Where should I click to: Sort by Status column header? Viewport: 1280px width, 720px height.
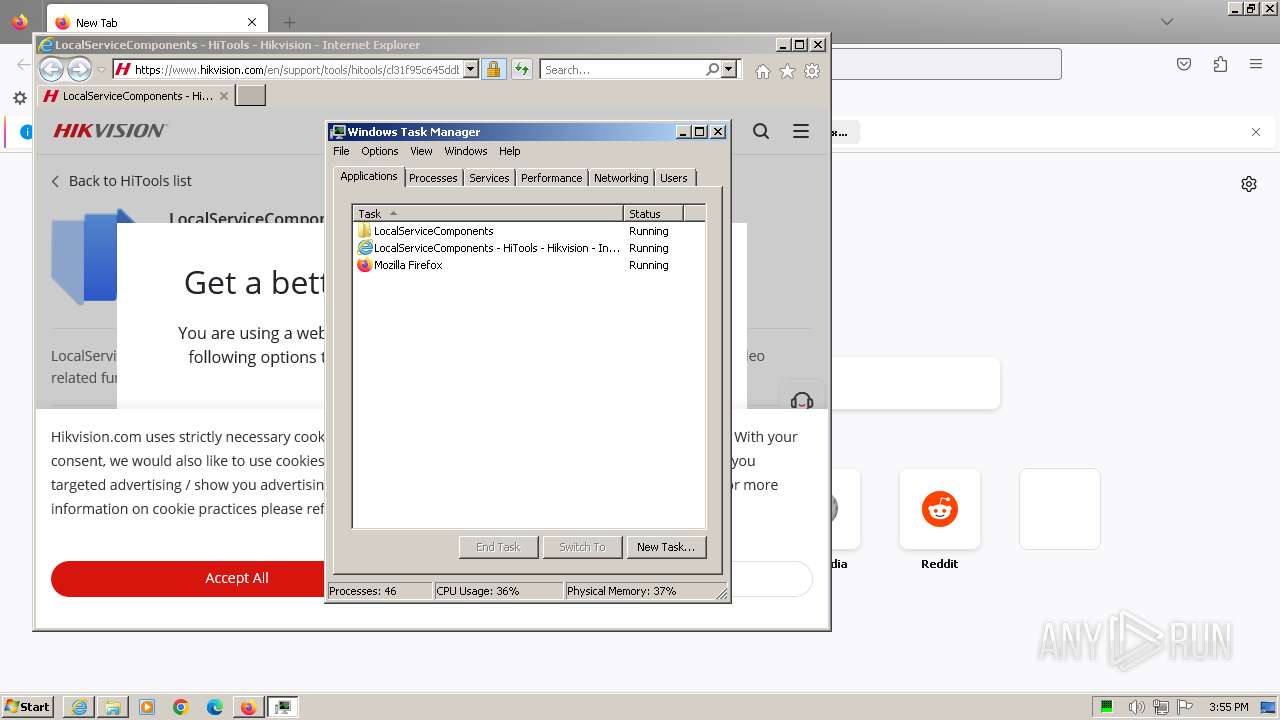click(x=653, y=213)
